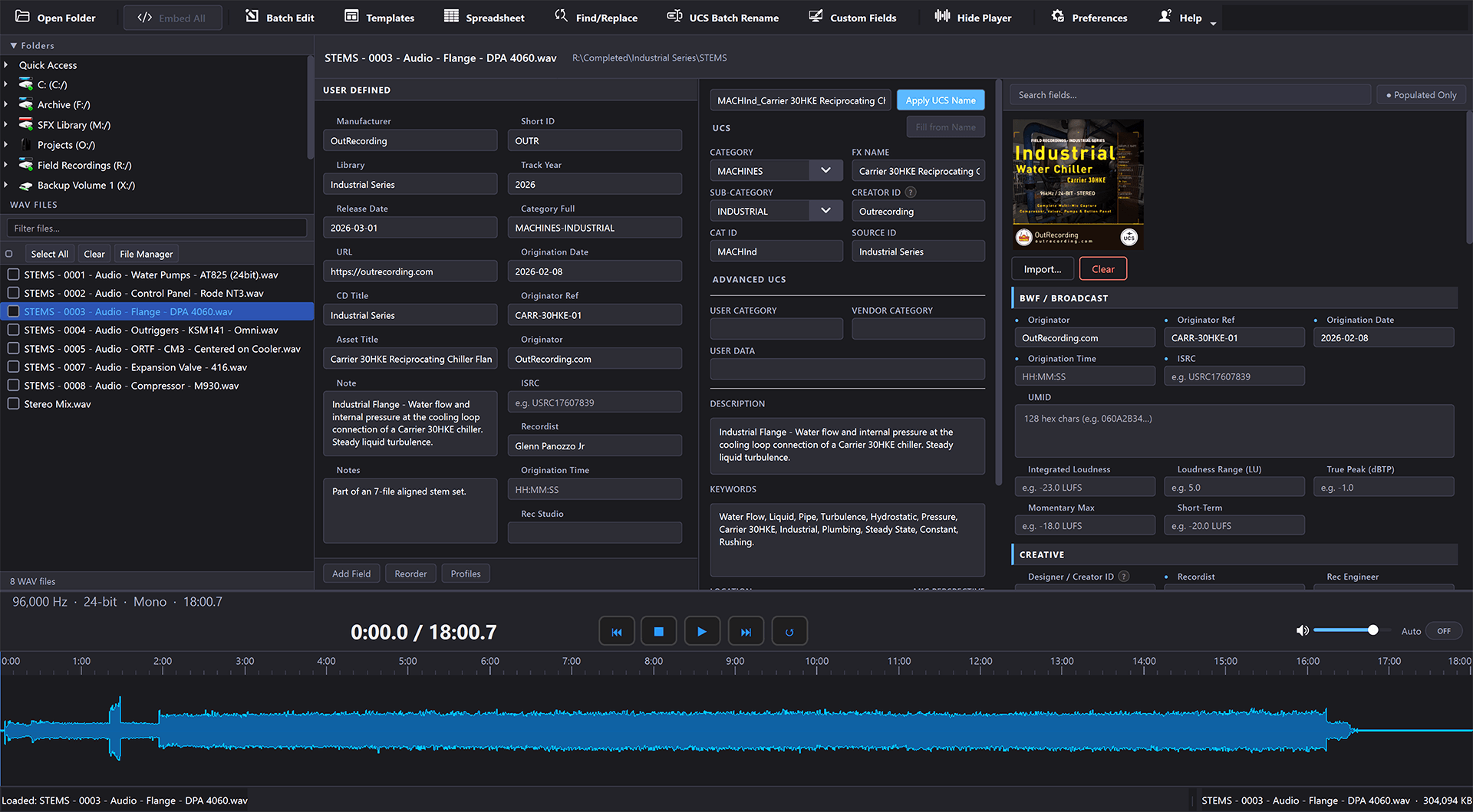Click the waveform at the 9:00 marker
1473x812 pixels.
(735, 730)
